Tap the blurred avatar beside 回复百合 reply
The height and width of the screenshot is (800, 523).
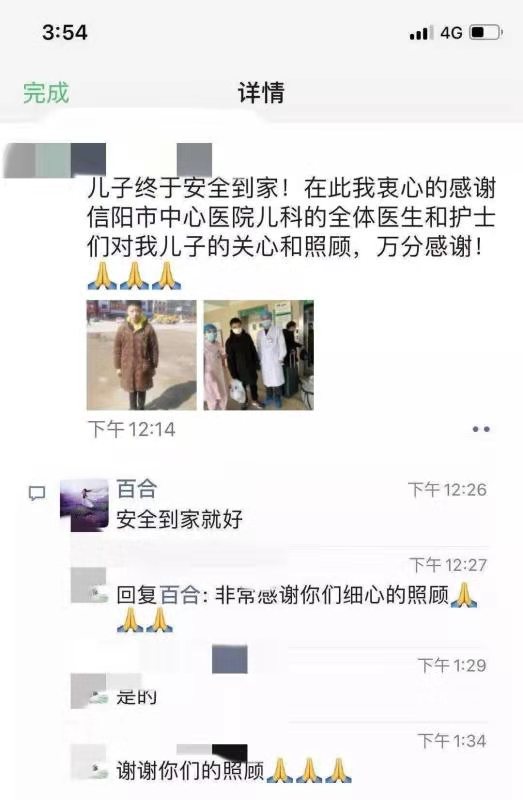(89, 585)
